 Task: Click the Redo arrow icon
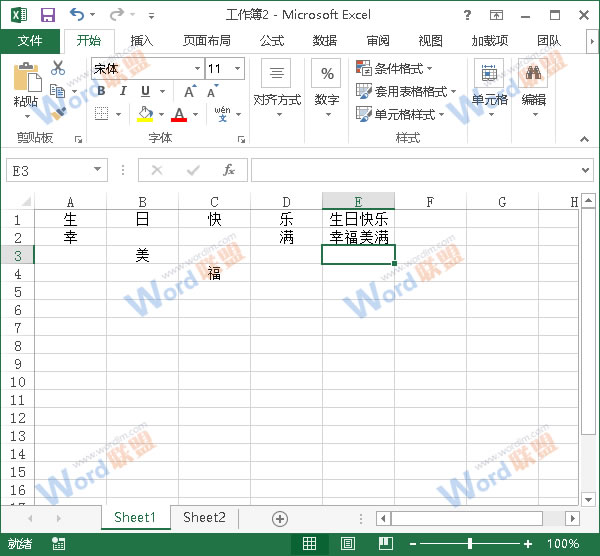(117, 15)
